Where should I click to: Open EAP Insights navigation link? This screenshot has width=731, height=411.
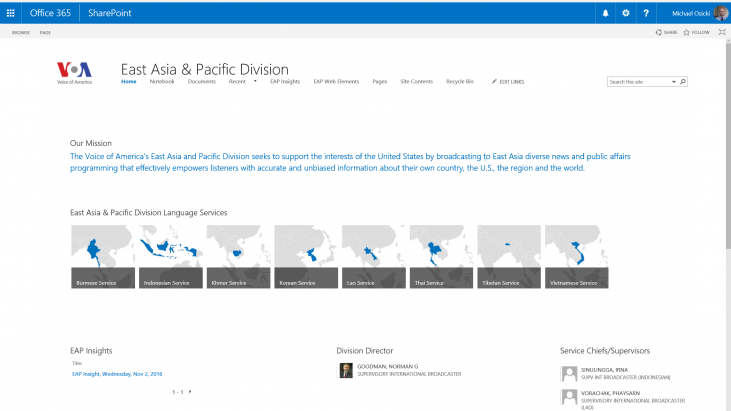coord(285,82)
